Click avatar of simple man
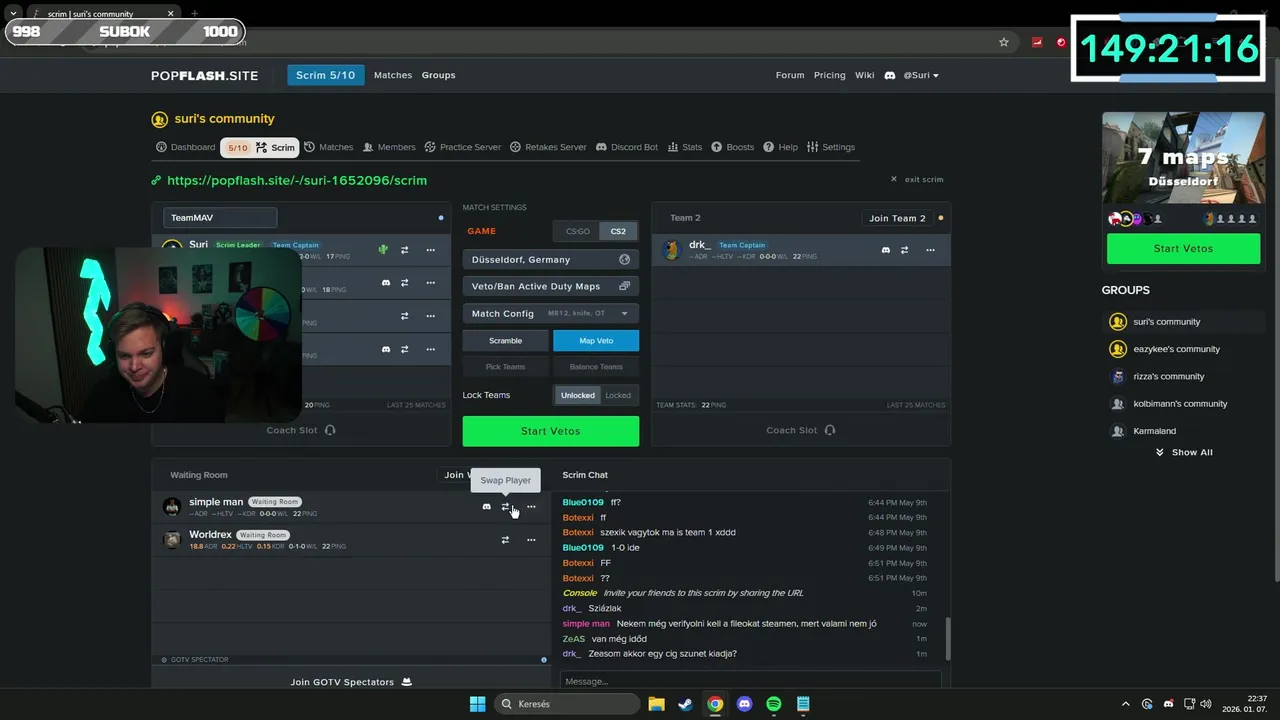Image resolution: width=1280 pixels, height=720 pixels. tap(172, 507)
